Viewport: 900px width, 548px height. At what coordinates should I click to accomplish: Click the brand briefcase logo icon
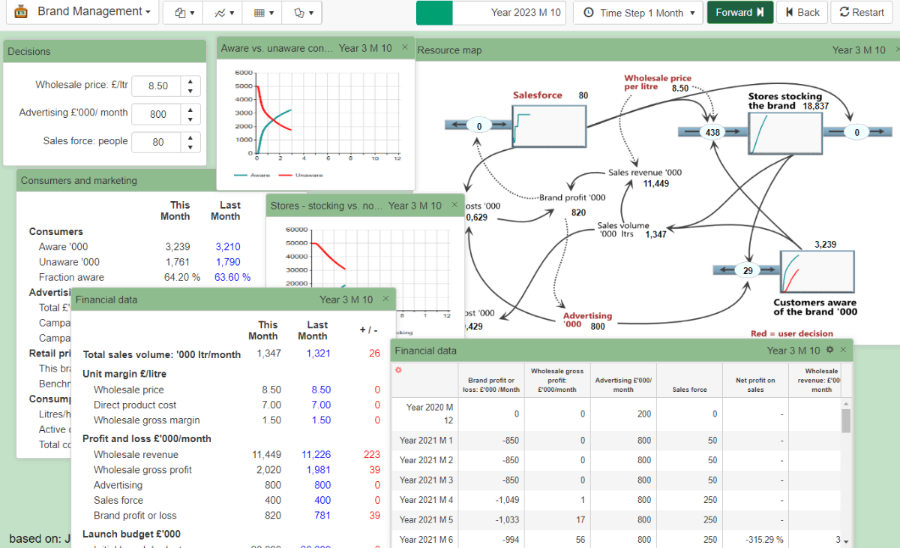(x=19, y=12)
